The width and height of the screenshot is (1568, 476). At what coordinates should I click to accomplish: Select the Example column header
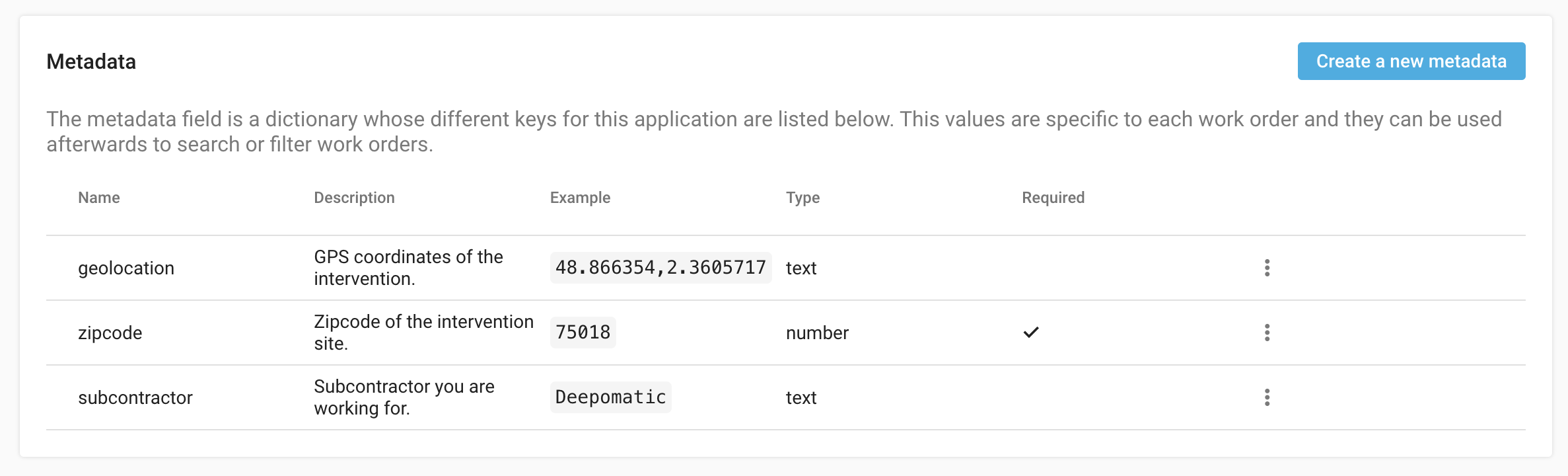[x=580, y=198]
